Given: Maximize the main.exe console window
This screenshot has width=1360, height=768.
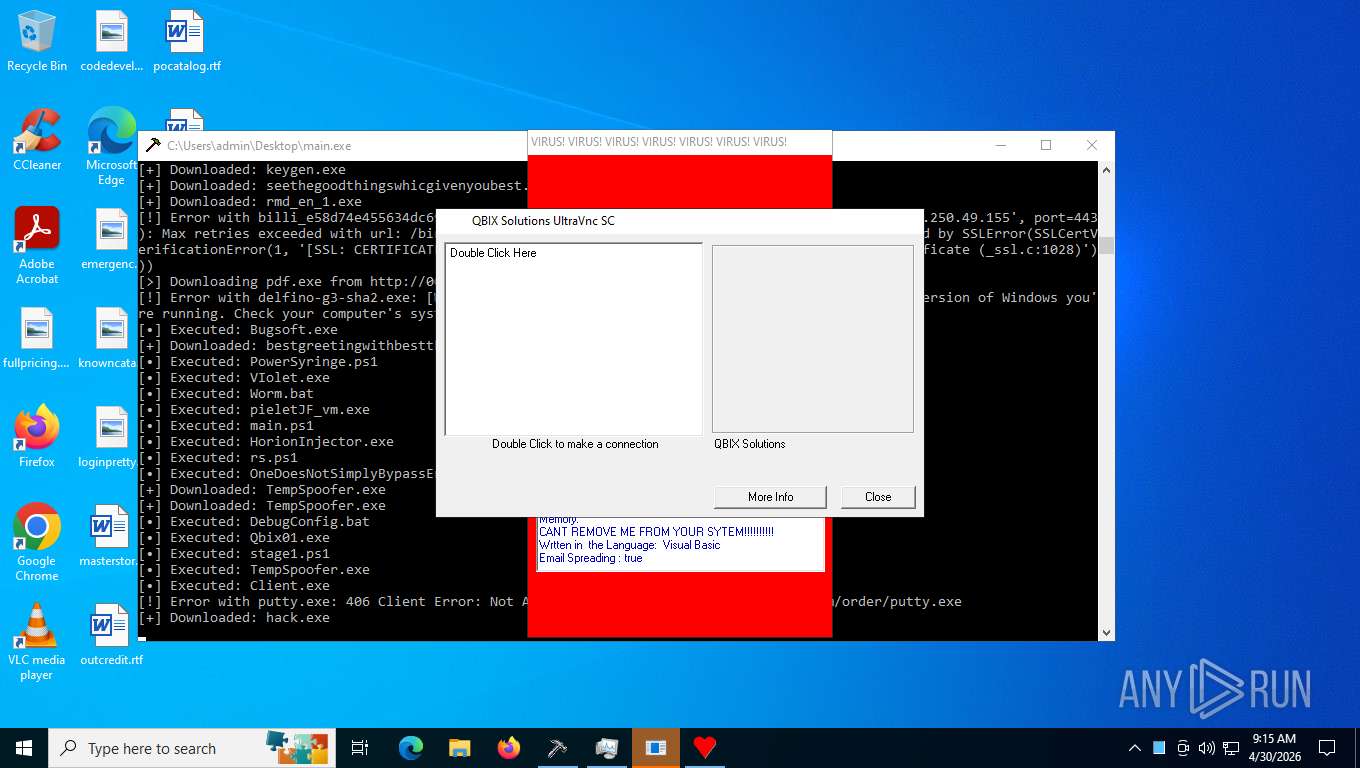Looking at the screenshot, I should coord(1046,145).
